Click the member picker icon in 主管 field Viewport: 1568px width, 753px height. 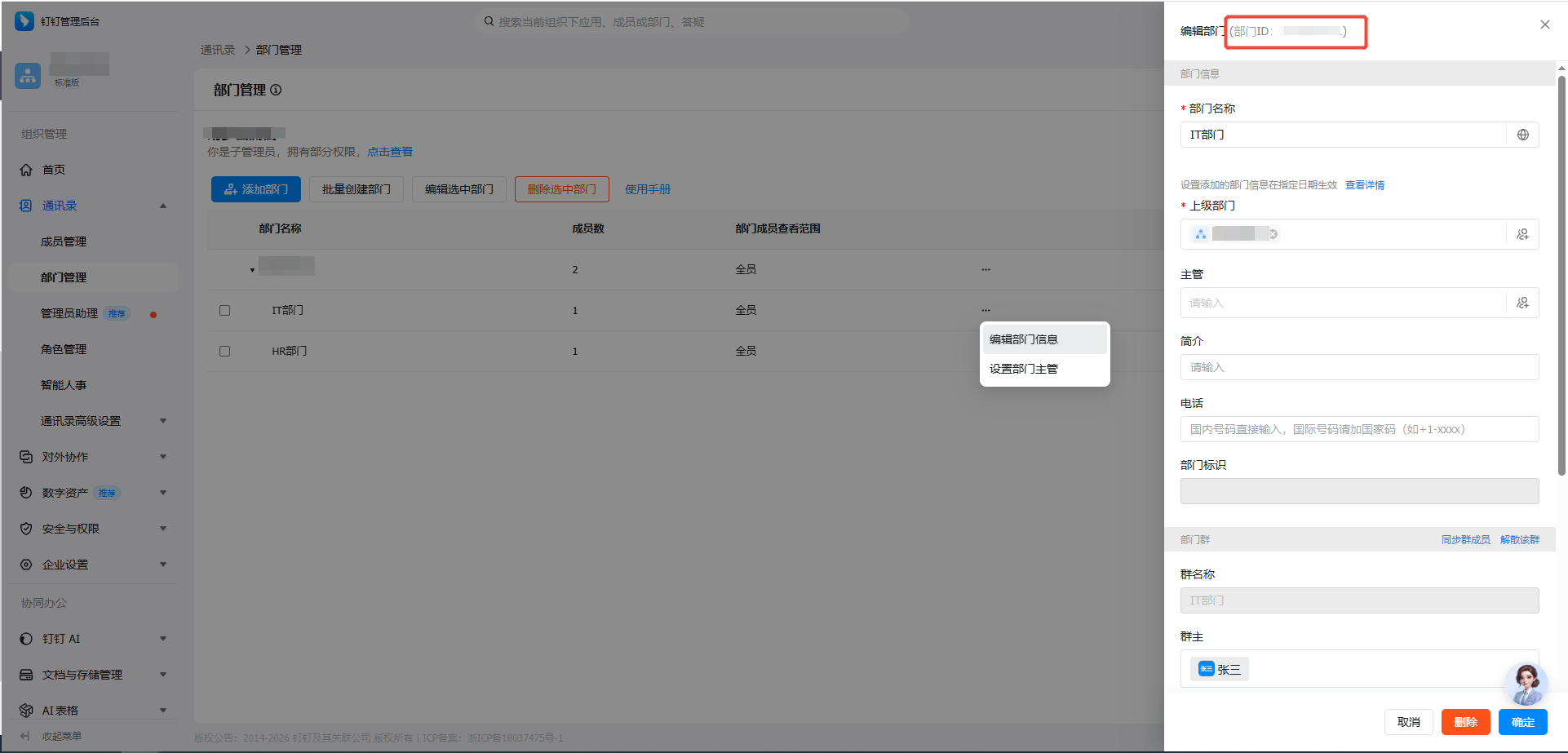tap(1523, 303)
